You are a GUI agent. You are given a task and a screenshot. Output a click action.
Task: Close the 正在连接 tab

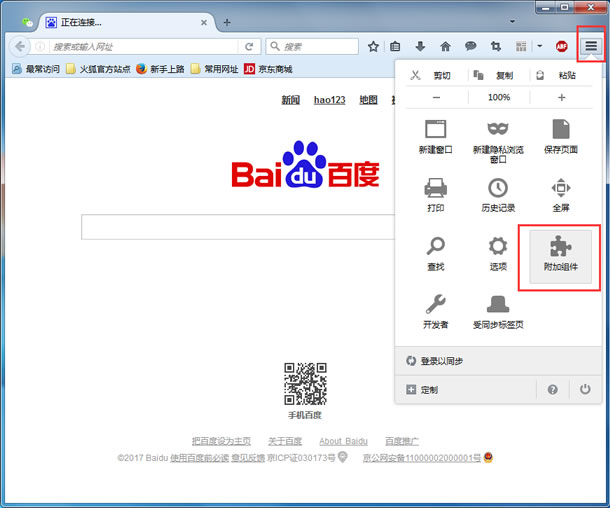tap(203, 23)
